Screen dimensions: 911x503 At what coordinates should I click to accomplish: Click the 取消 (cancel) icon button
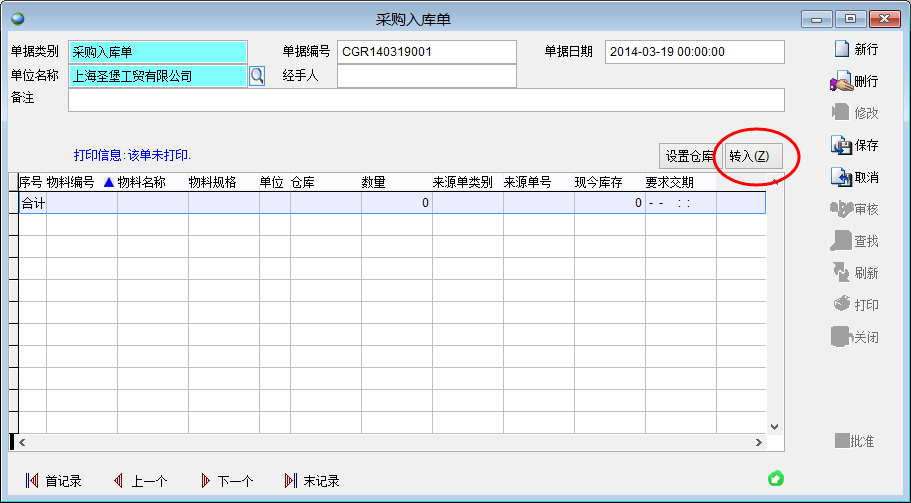coord(840,177)
